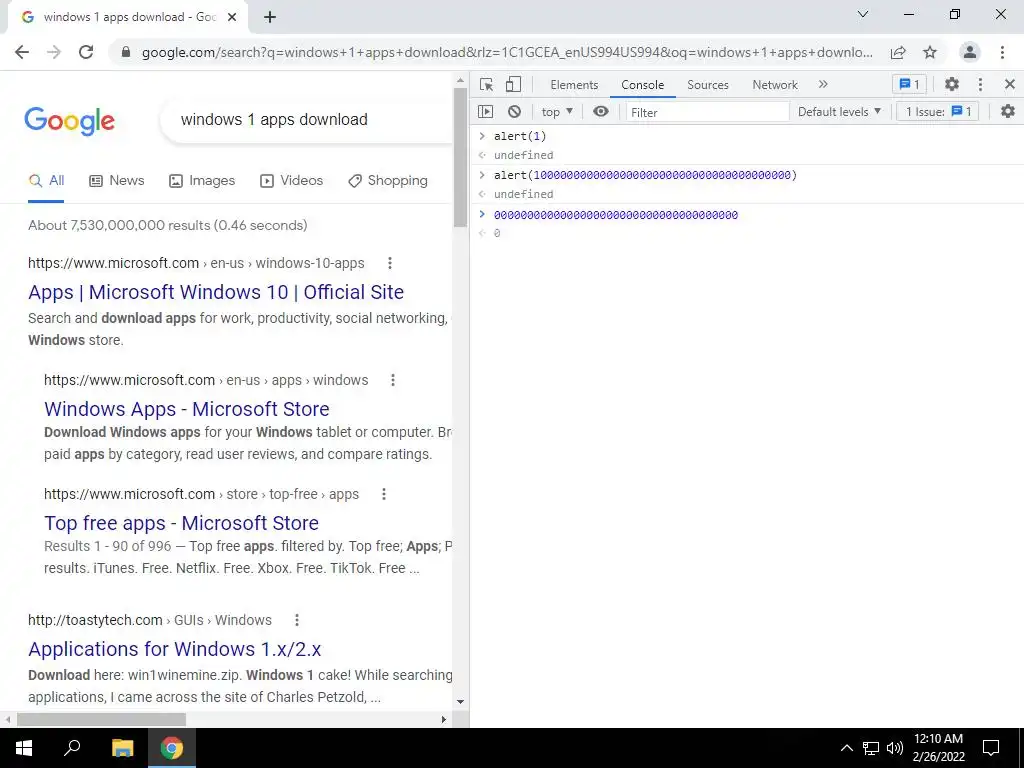Open network status tray icon
Image resolution: width=1024 pixels, height=768 pixels.
[871, 748]
